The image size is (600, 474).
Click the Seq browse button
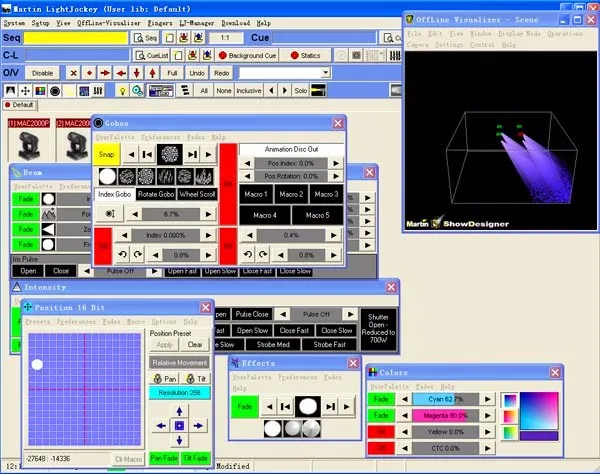tap(145, 38)
